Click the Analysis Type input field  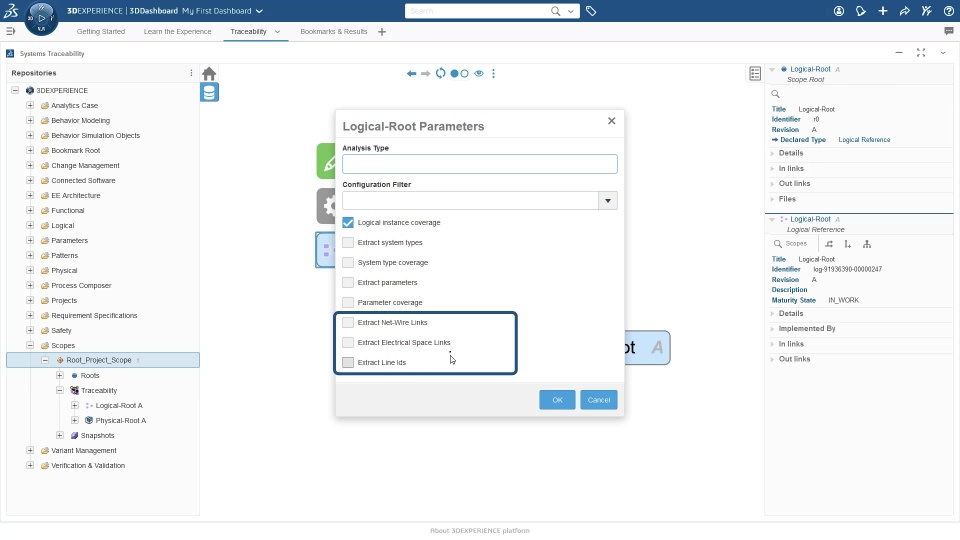coord(479,164)
